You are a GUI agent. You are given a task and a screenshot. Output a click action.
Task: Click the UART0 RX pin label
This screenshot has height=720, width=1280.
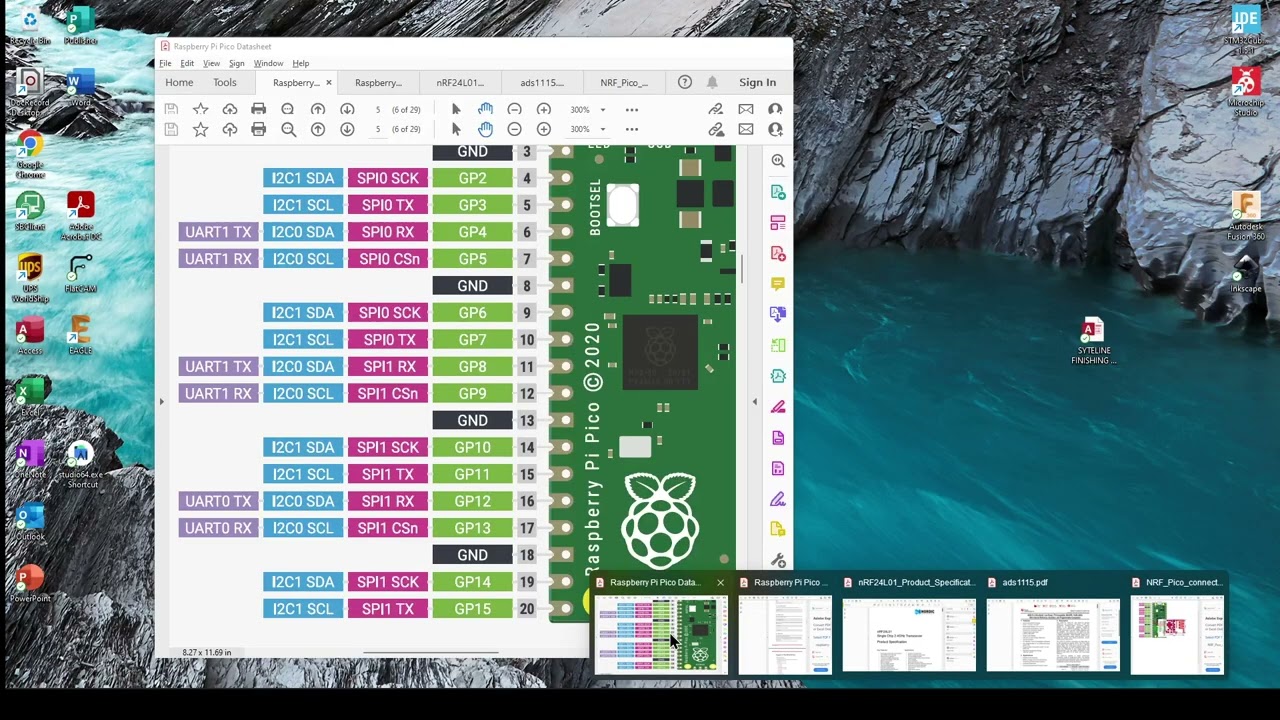tap(218, 528)
